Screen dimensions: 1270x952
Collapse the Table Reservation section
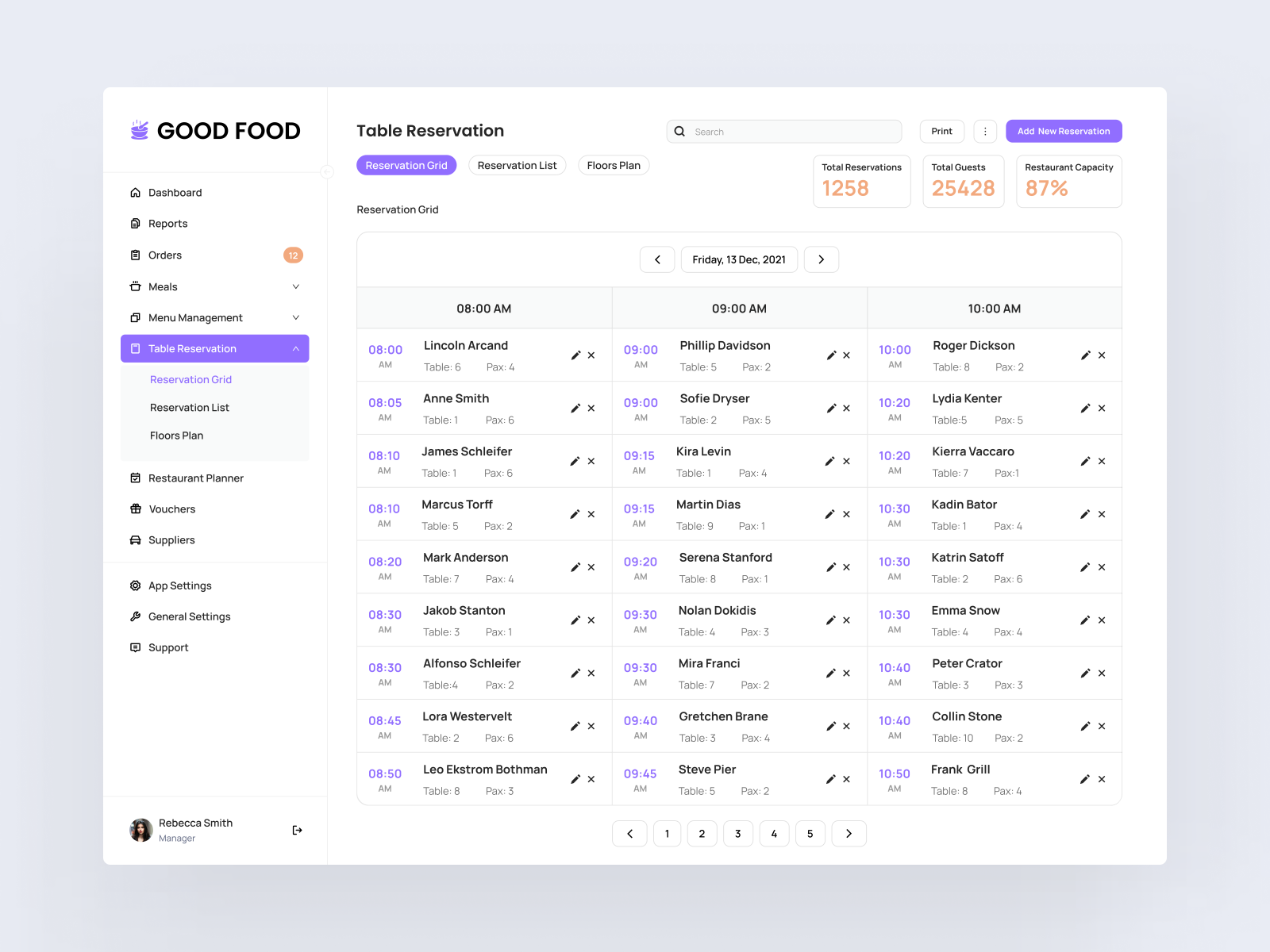click(x=295, y=347)
